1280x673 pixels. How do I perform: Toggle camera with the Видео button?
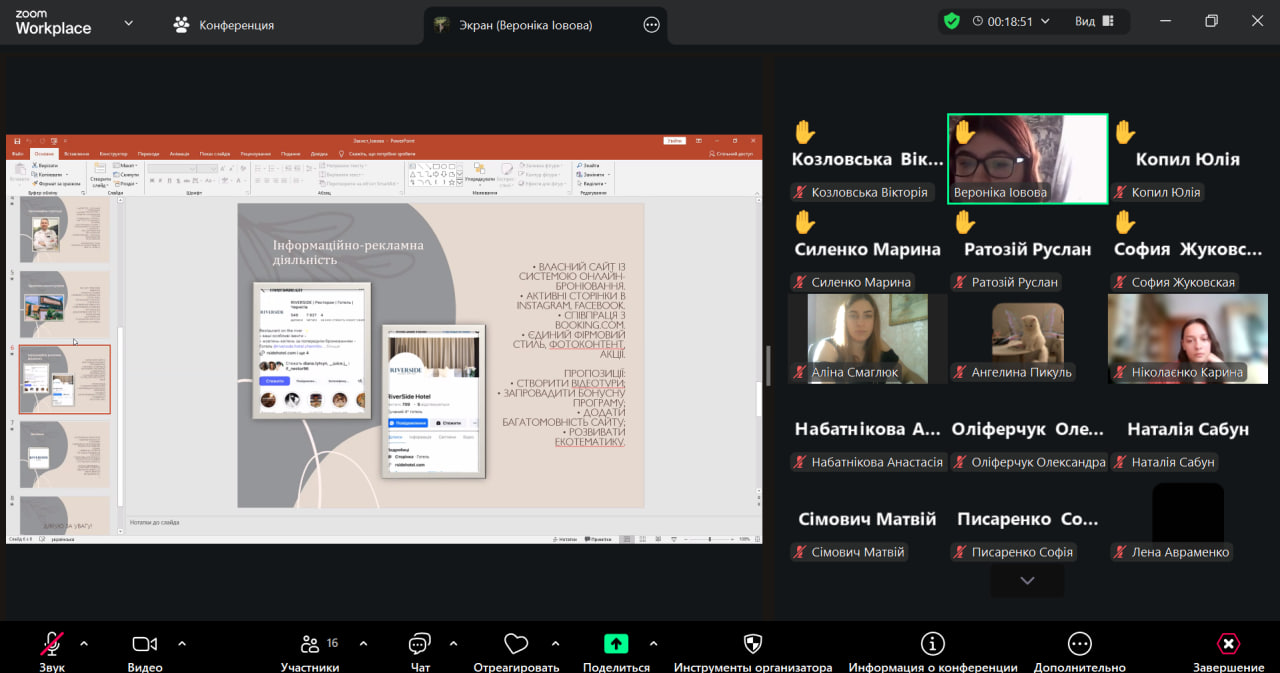click(x=145, y=645)
